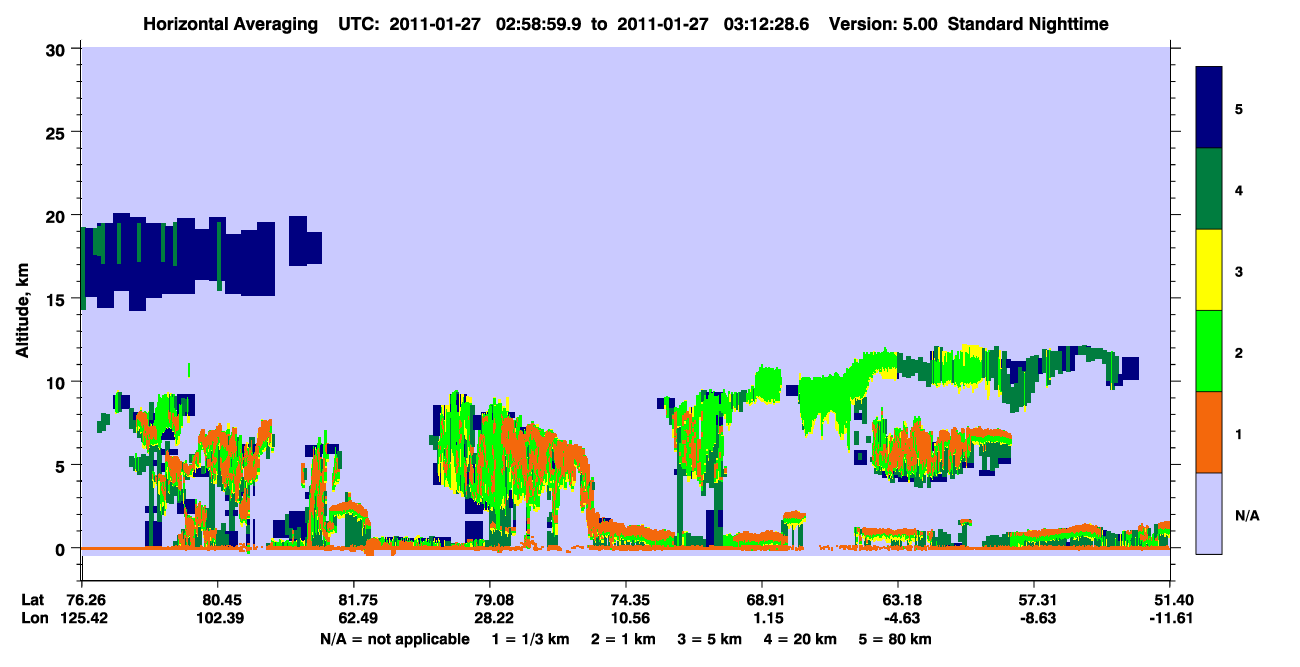This screenshot has height=667, width=1300.
Task: Click the '1 = 1/3 km' caption
Action: 533,639
